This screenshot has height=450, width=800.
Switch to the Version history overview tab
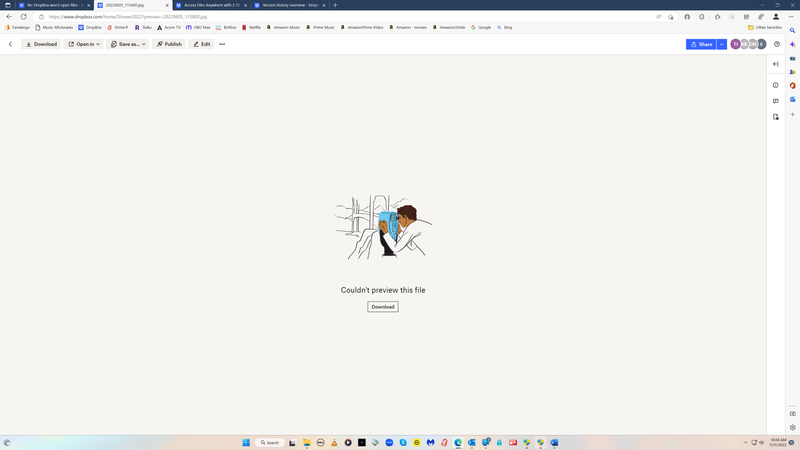coord(290,5)
